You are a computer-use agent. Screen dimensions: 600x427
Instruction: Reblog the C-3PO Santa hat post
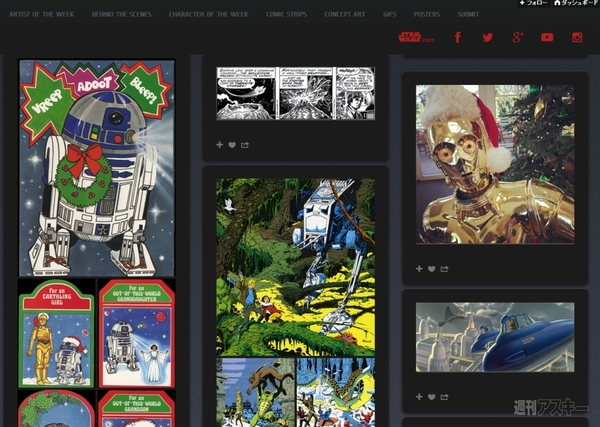419,269
